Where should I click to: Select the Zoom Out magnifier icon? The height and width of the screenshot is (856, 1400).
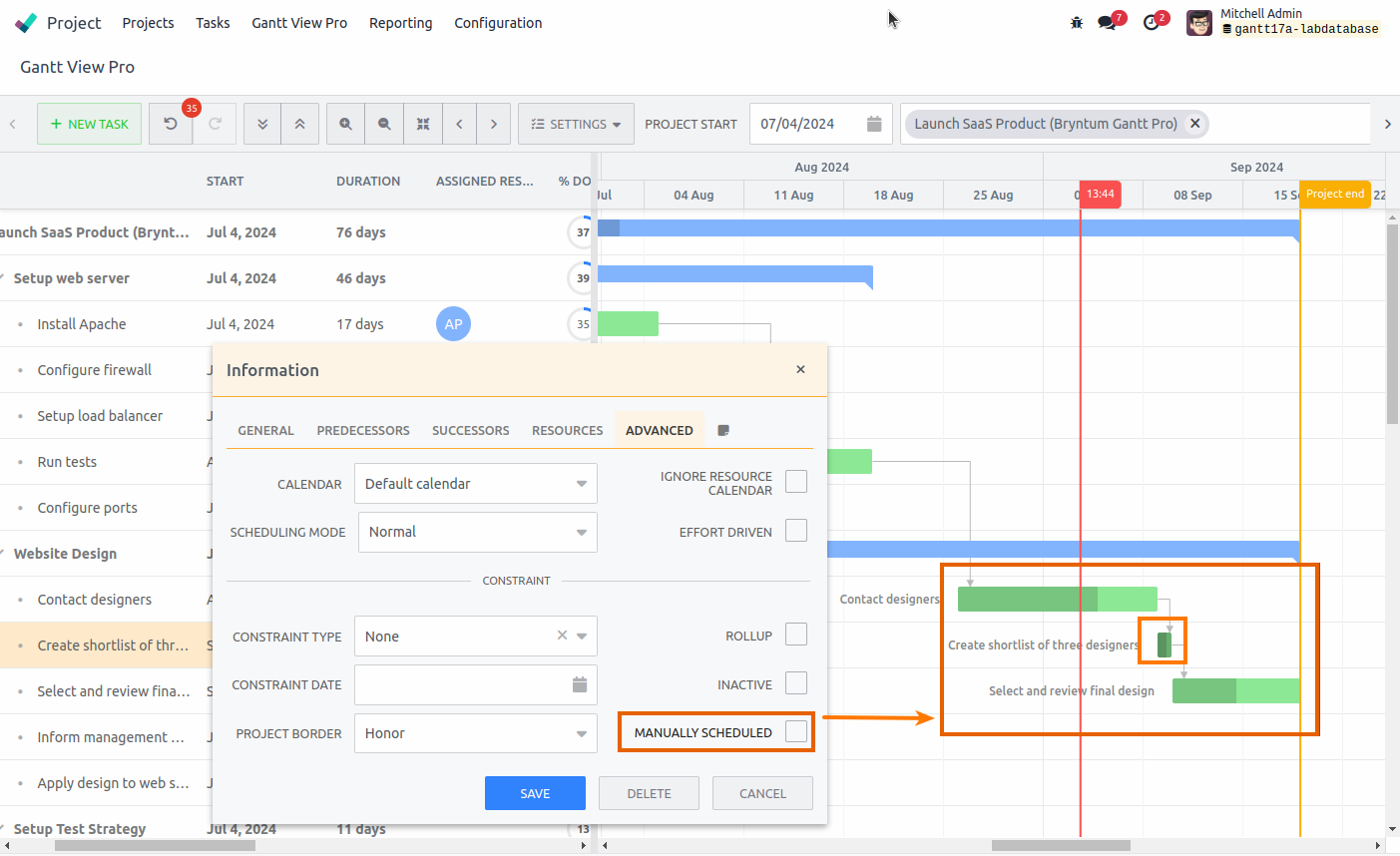tap(384, 124)
